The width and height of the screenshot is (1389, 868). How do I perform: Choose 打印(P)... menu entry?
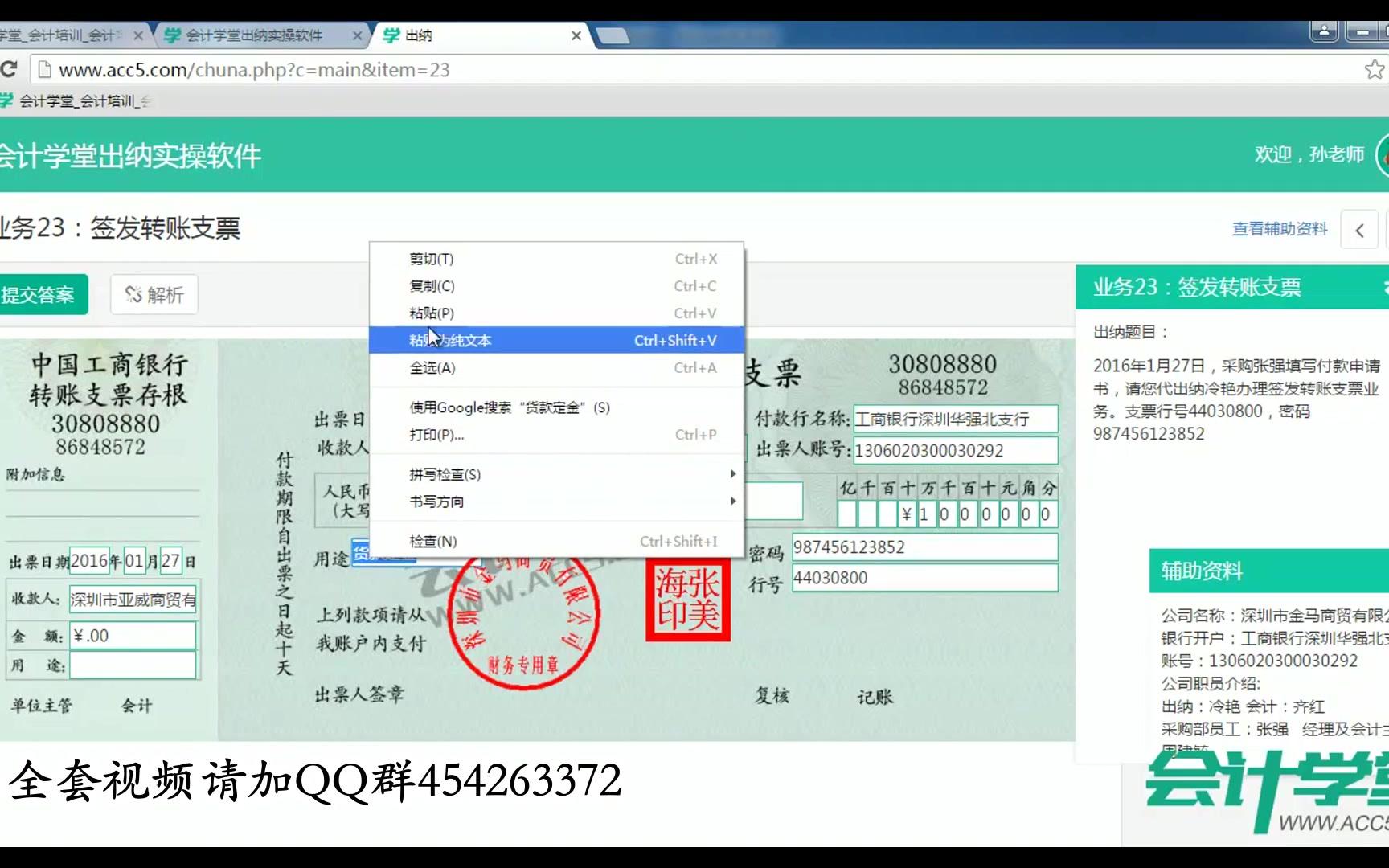point(556,435)
